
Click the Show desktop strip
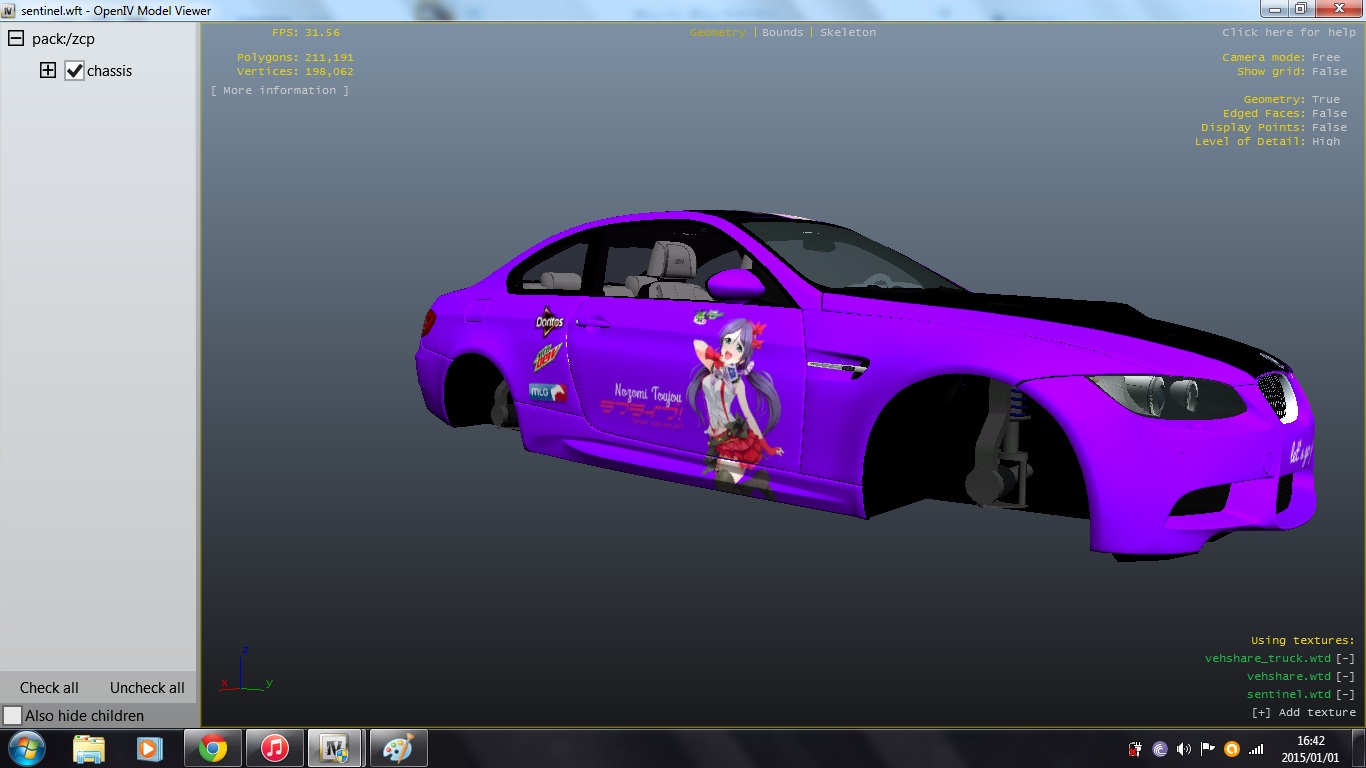(1358, 748)
